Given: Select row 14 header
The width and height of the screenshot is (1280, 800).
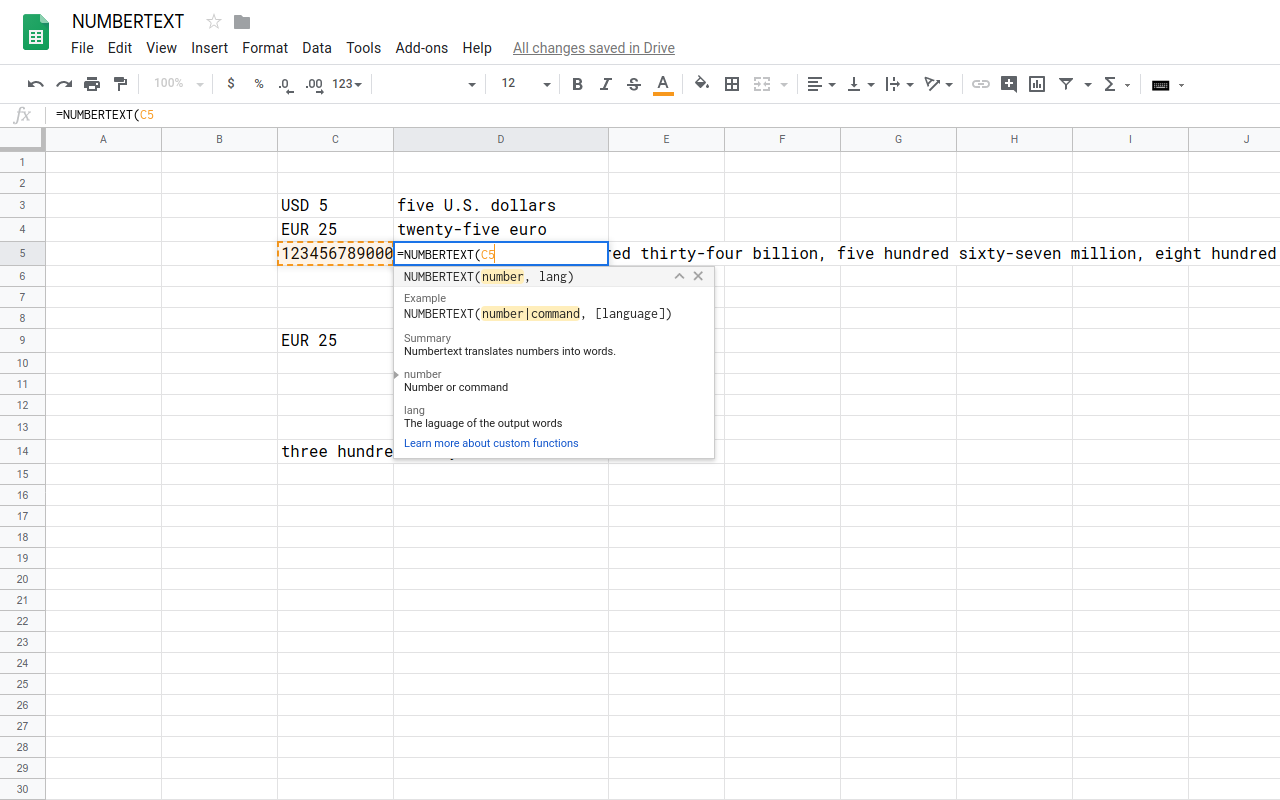Looking at the screenshot, I should click(22, 451).
